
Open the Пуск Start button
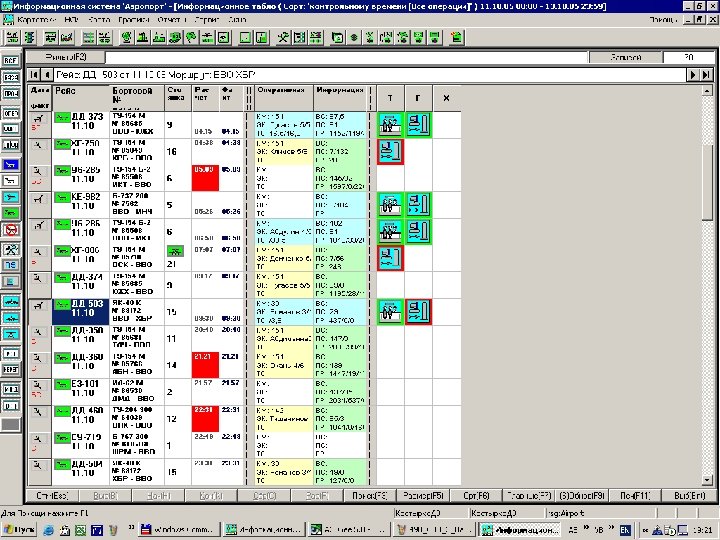(x=19, y=529)
